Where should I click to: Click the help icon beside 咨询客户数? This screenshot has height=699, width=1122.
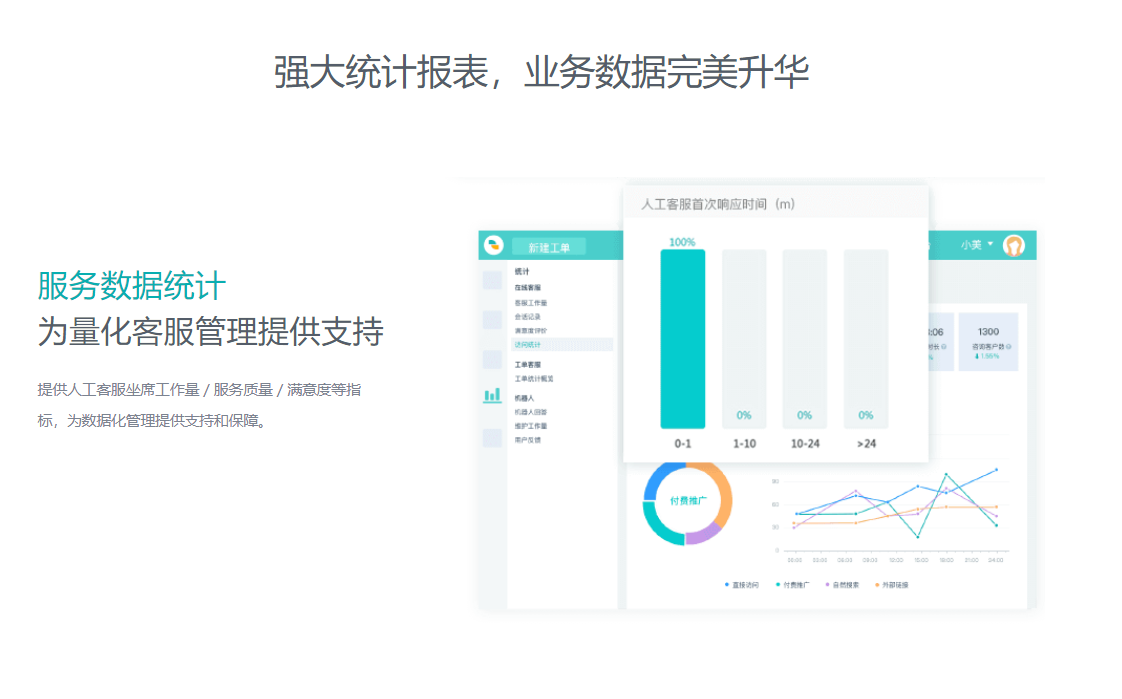tap(1009, 346)
